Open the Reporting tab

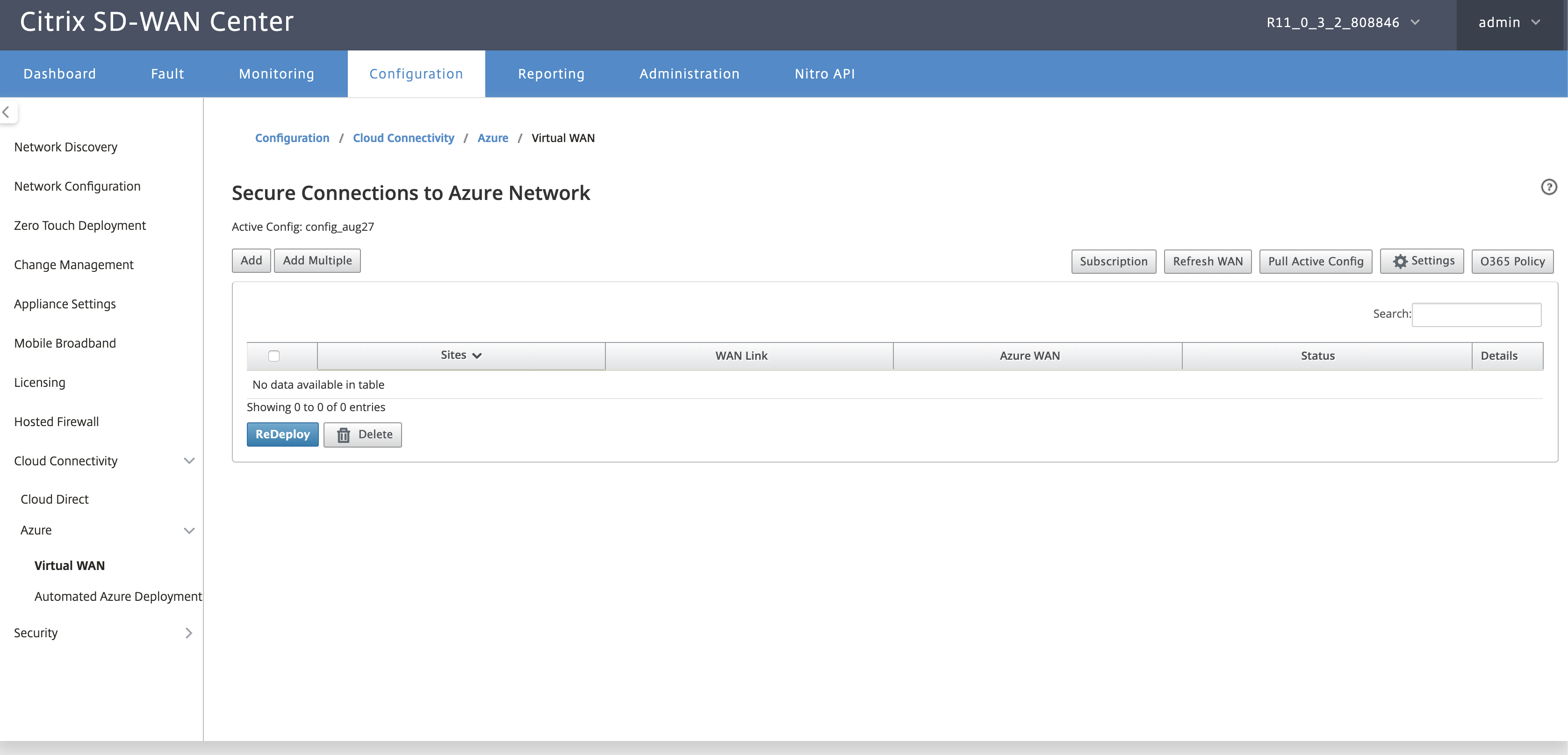coord(551,74)
